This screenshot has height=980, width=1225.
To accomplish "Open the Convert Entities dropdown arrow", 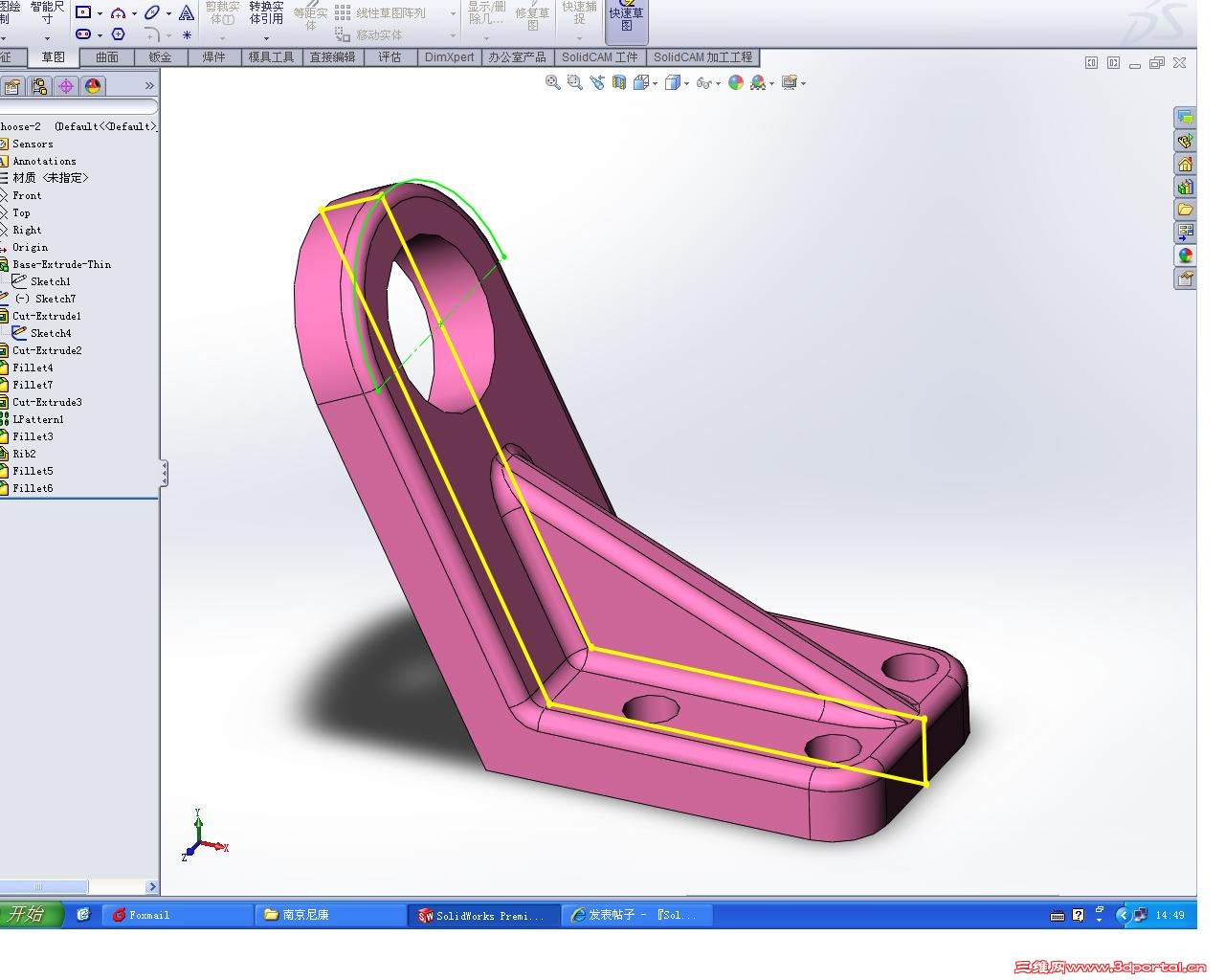I will (x=266, y=39).
